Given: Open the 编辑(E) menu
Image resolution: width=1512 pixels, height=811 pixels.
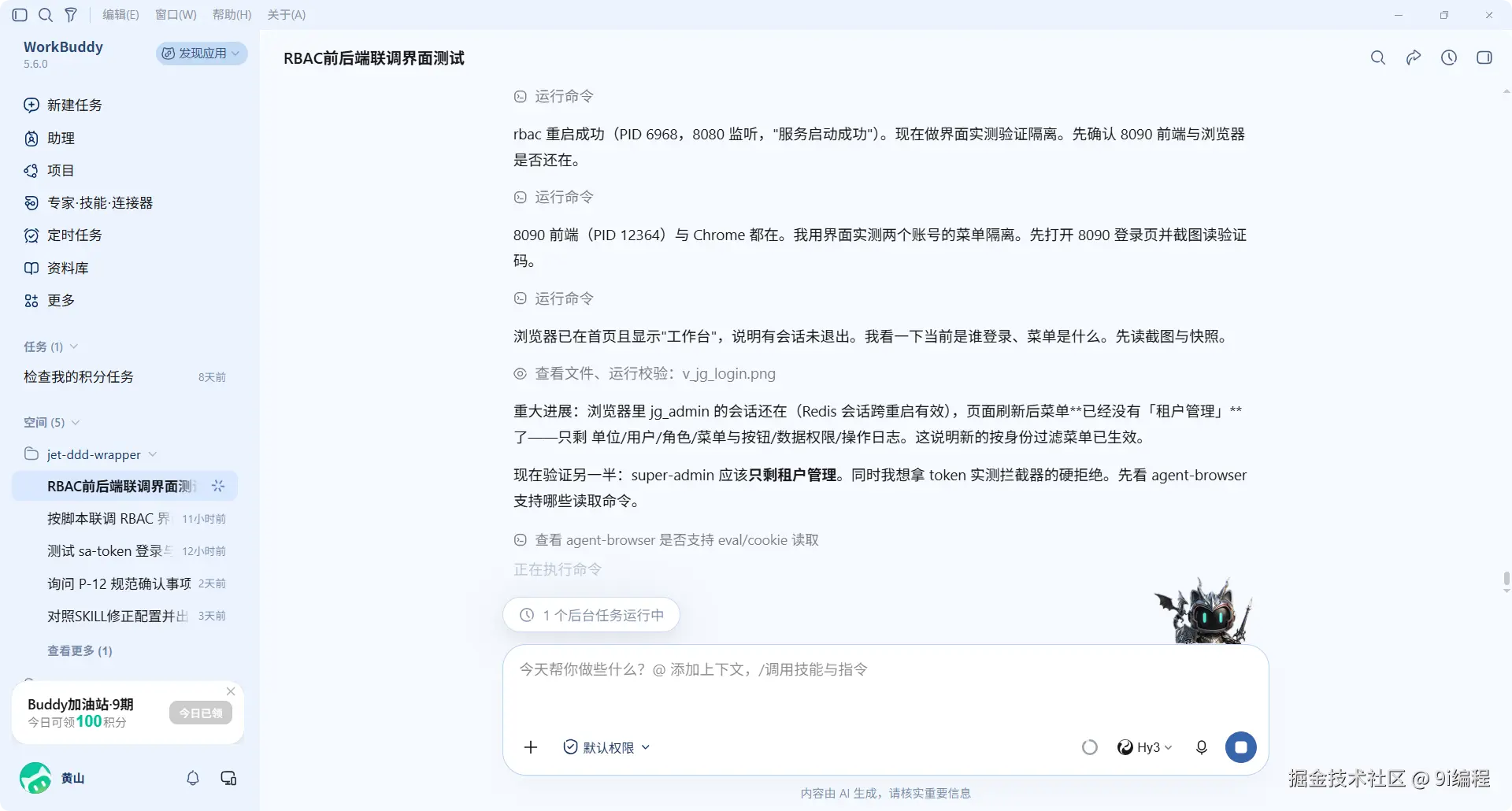Looking at the screenshot, I should 120,15.
